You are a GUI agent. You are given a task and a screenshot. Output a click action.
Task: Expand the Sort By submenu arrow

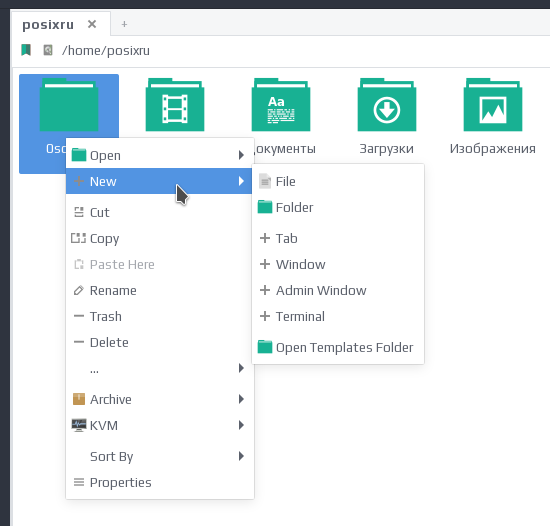(x=241, y=456)
